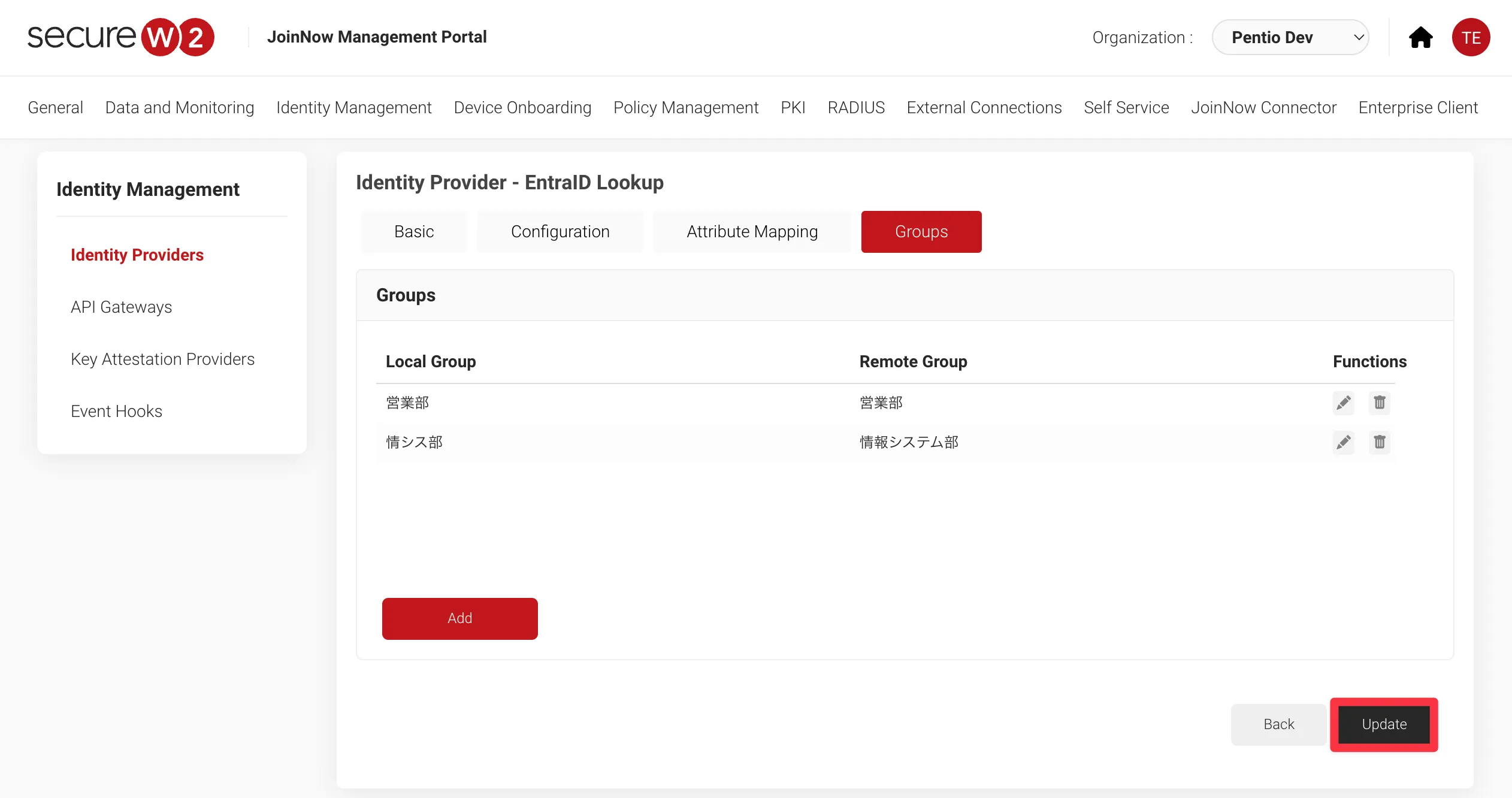Open the Policy Management menu

pyautogui.click(x=686, y=107)
